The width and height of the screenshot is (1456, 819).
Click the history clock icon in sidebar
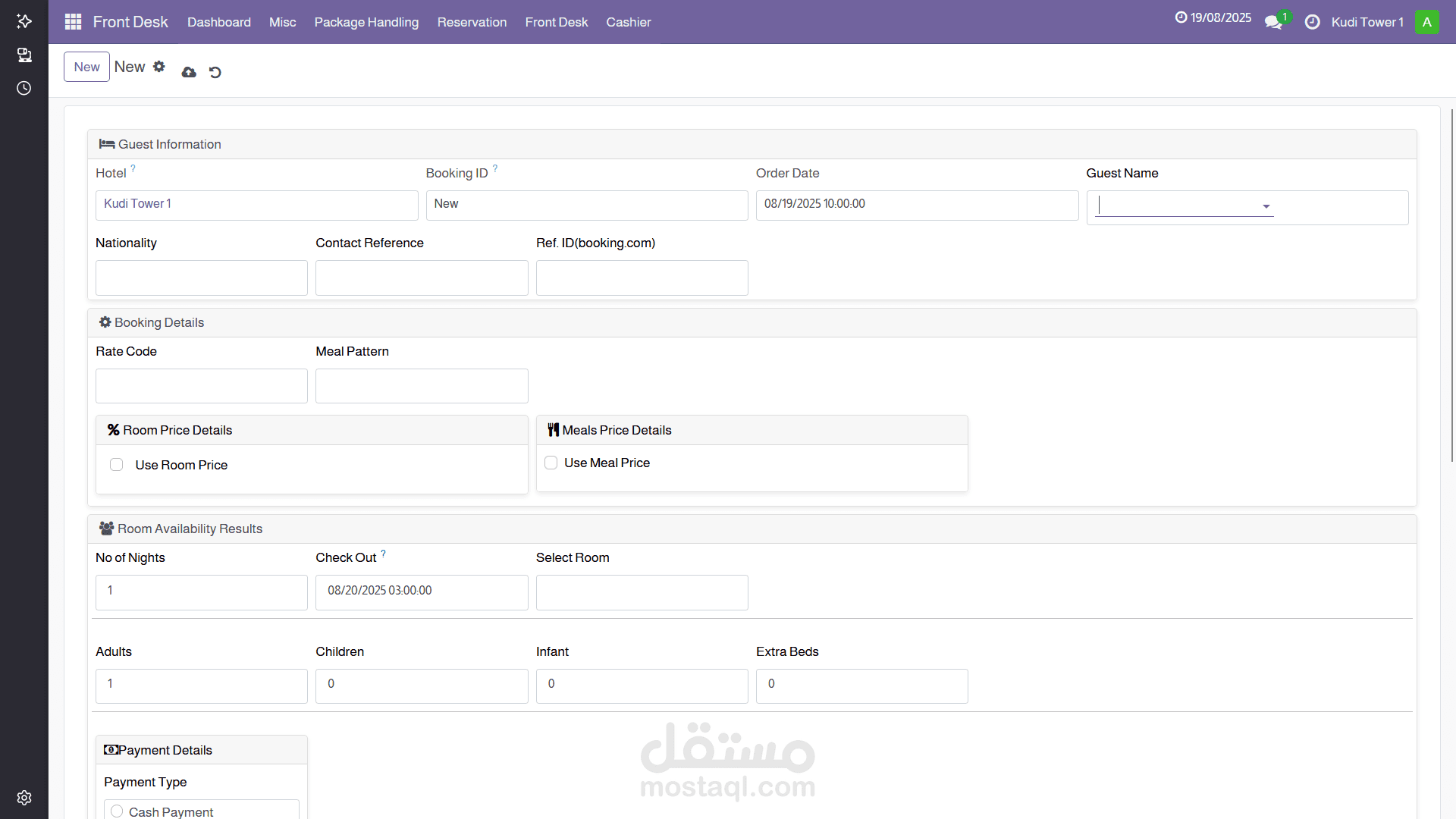coord(24,88)
